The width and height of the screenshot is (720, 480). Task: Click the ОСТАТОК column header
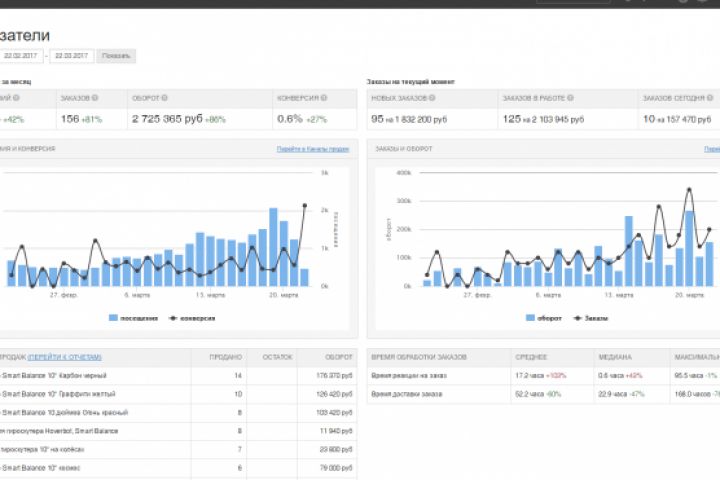click(277, 357)
